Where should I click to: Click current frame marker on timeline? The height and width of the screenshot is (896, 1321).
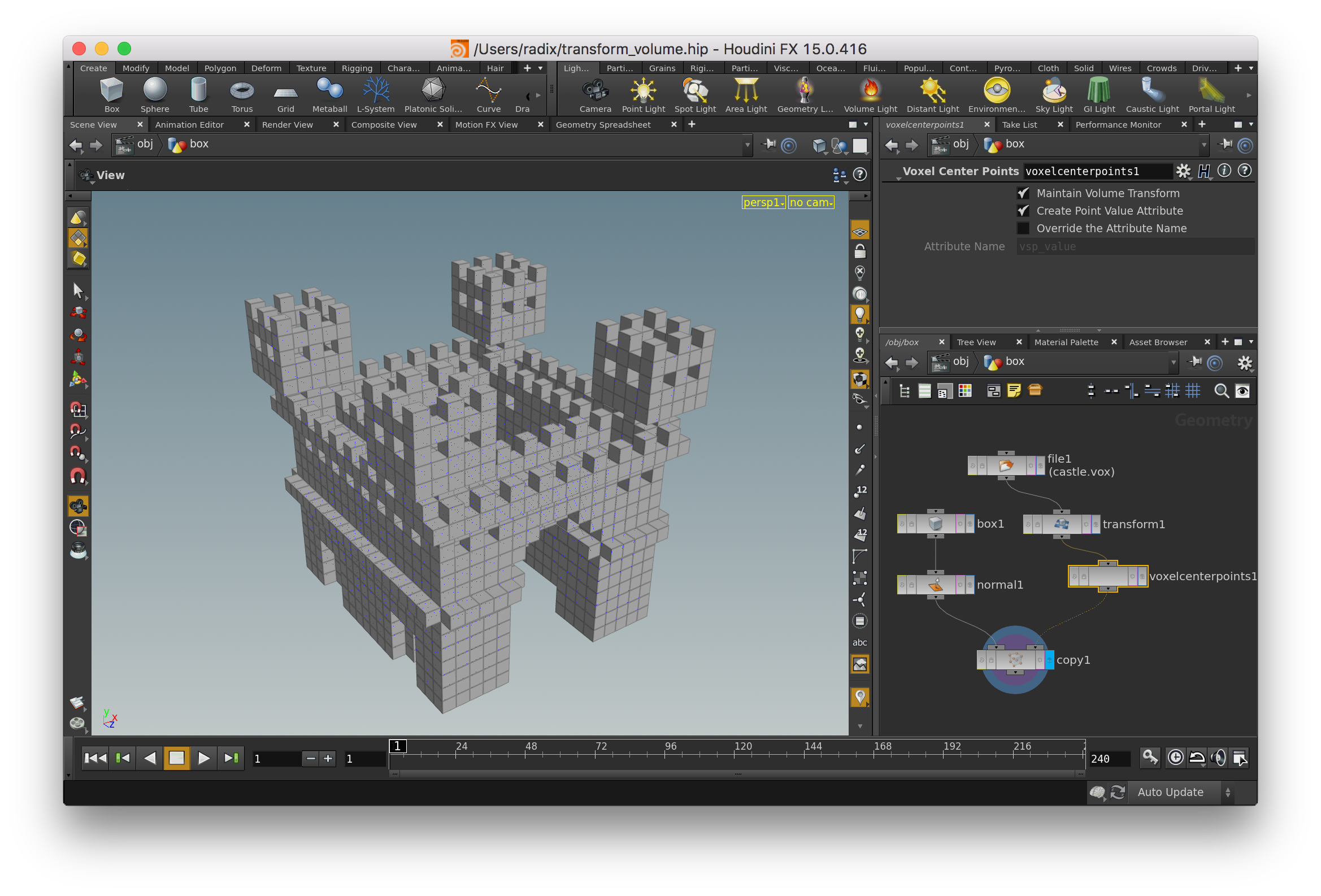coord(397,746)
